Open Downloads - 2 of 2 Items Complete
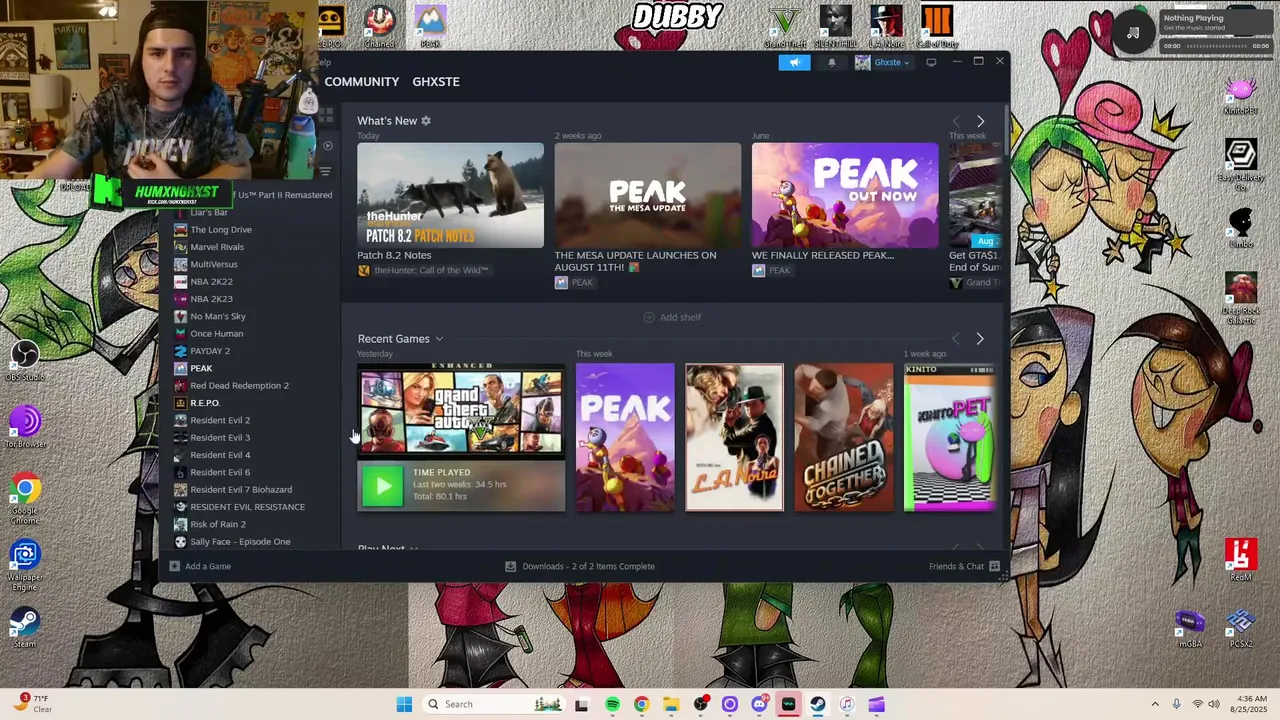This screenshot has width=1280, height=720. coord(588,566)
